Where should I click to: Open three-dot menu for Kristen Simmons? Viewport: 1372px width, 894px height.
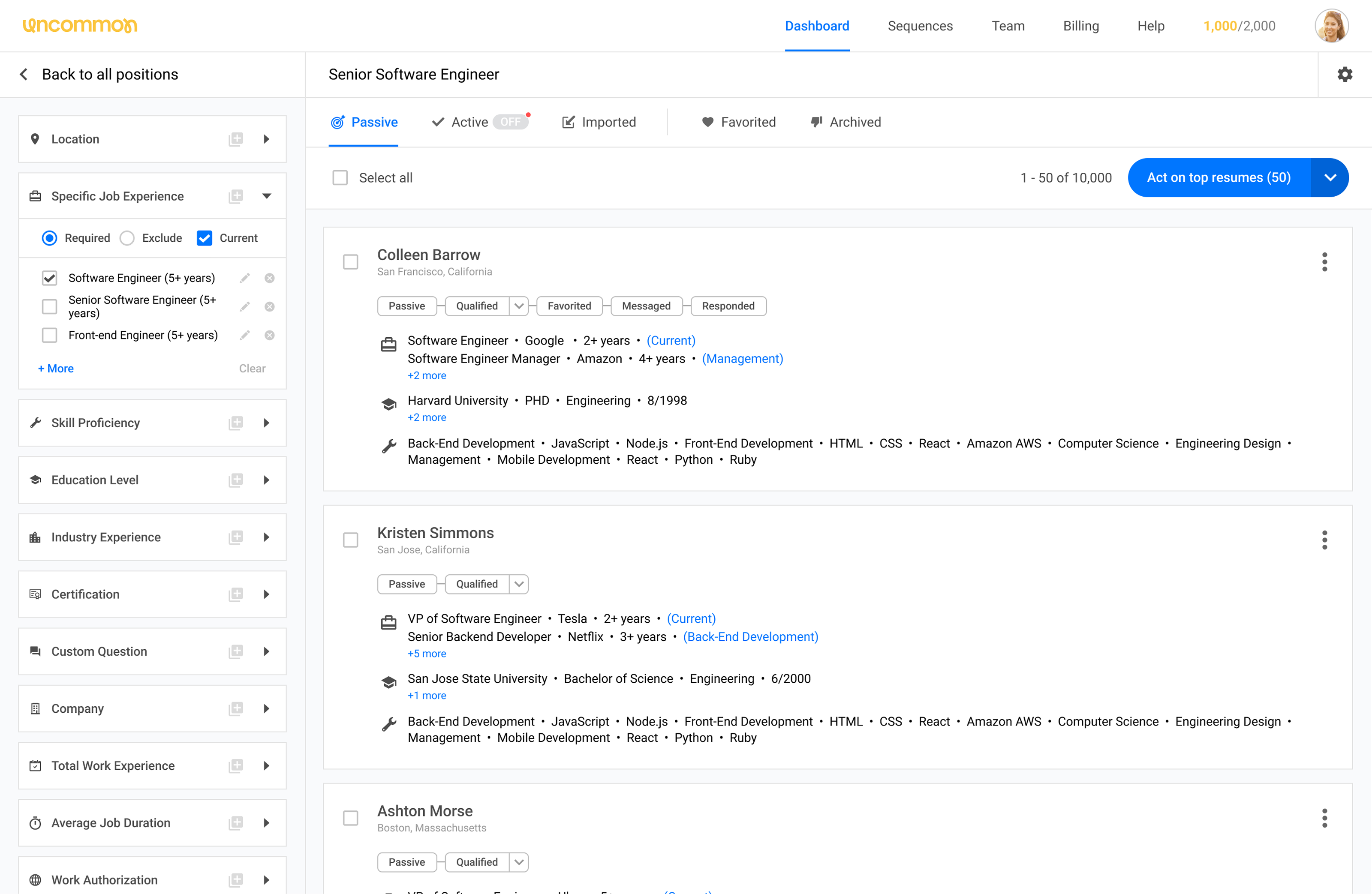pos(1324,540)
